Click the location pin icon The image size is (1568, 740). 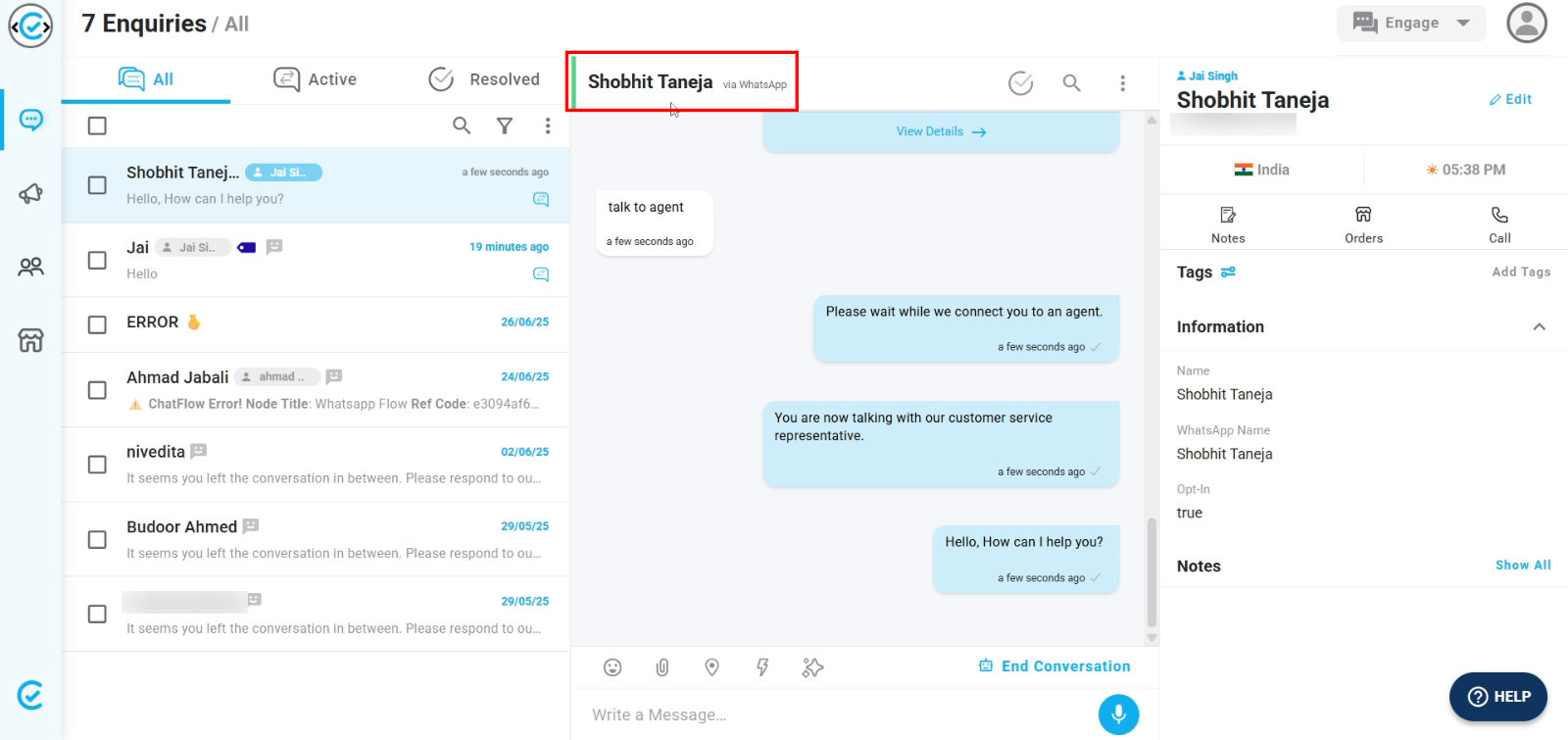(712, 667)
